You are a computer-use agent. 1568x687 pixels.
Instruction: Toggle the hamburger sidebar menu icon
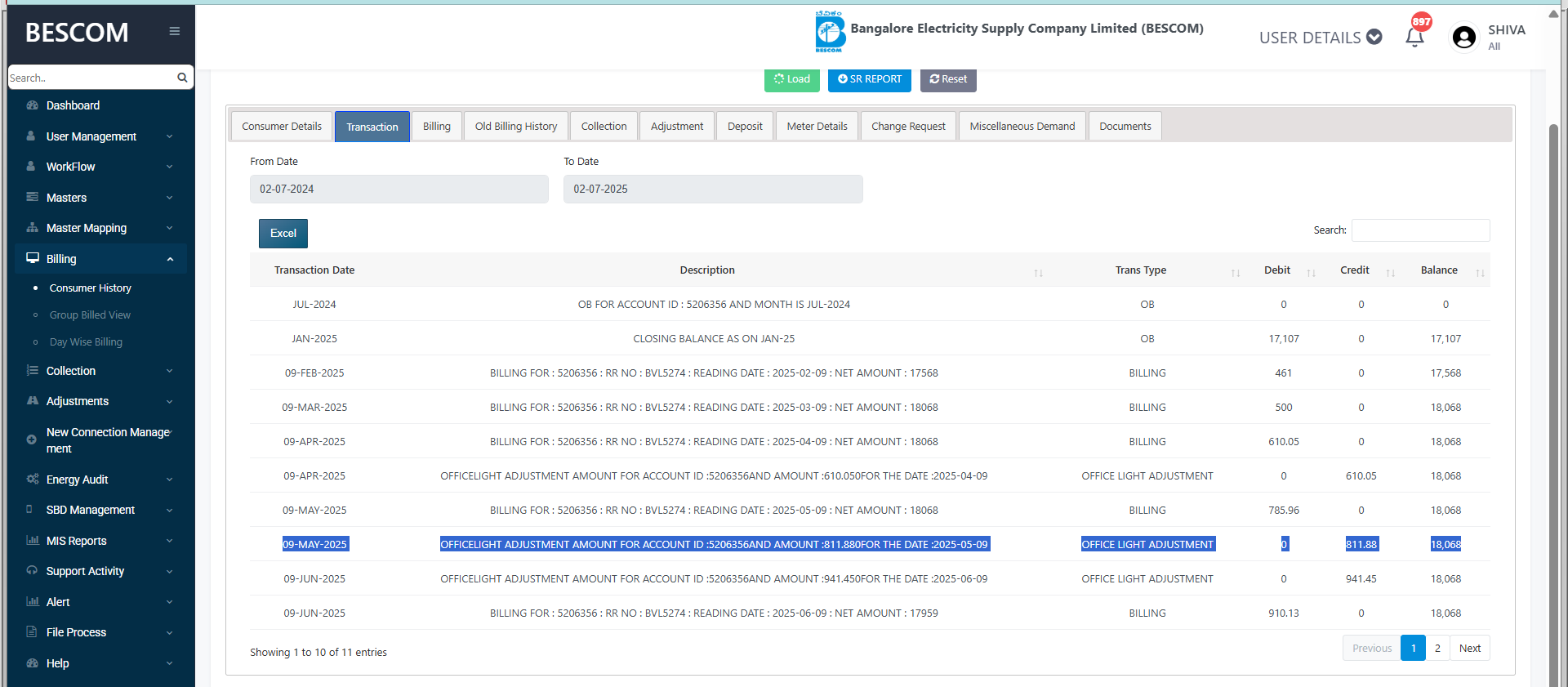tap(174, 31)
